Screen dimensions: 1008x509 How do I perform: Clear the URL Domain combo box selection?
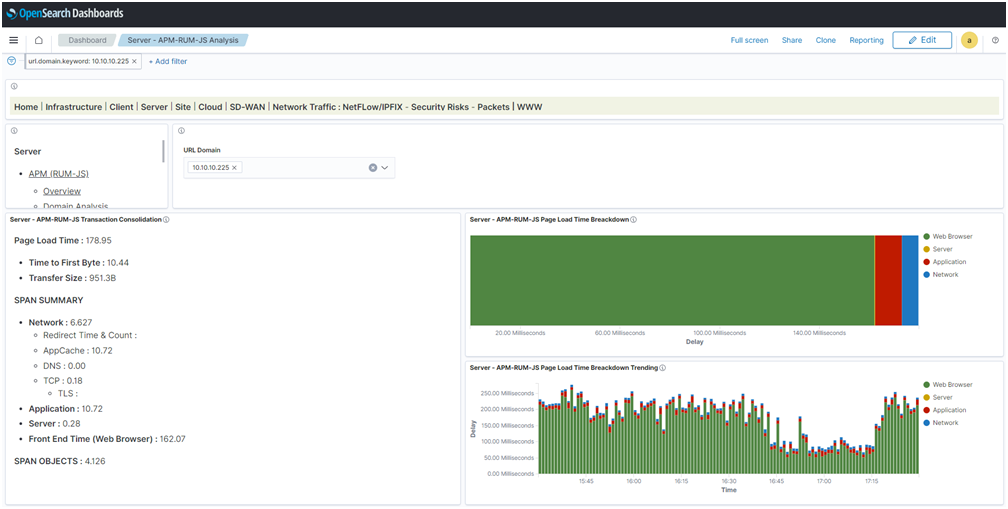point(373,168)
